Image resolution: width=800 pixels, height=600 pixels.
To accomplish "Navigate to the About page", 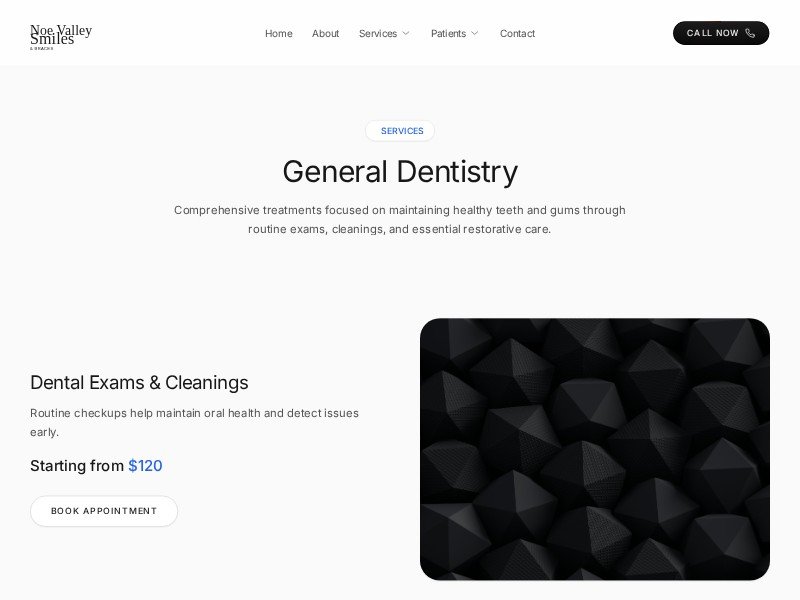I will (x=326, y=33).
